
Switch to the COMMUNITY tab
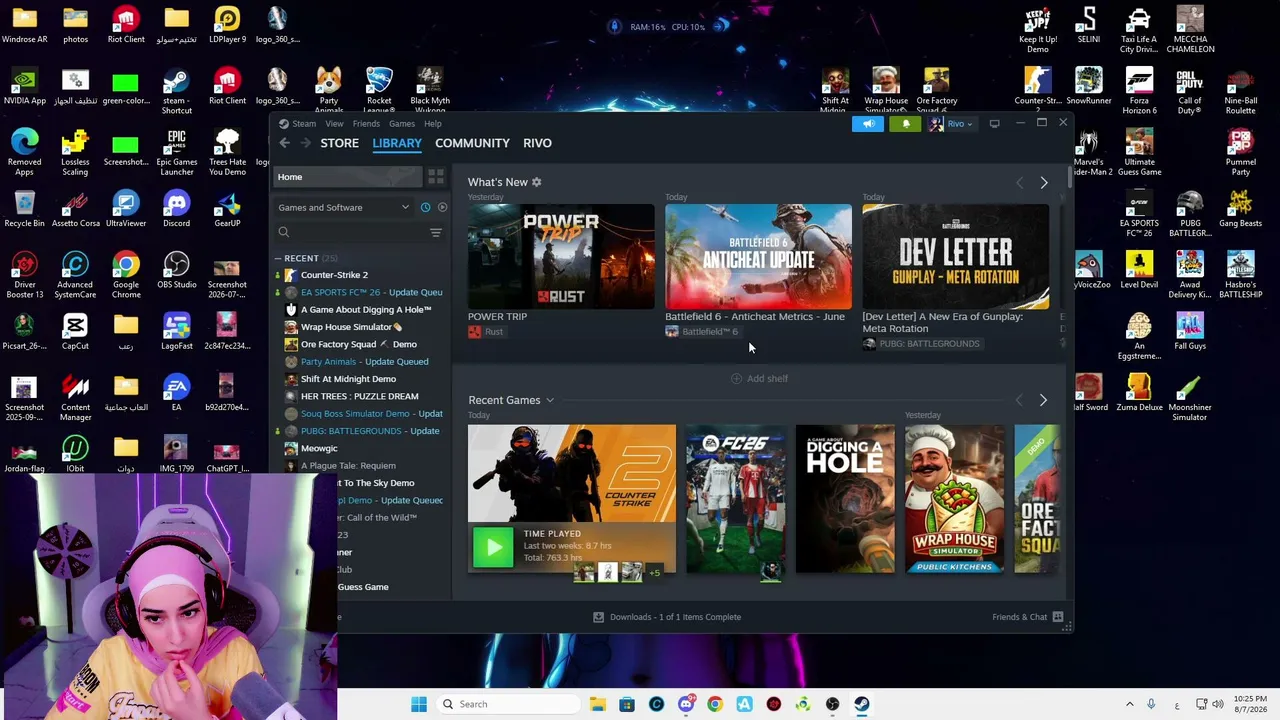click(472, 143)
